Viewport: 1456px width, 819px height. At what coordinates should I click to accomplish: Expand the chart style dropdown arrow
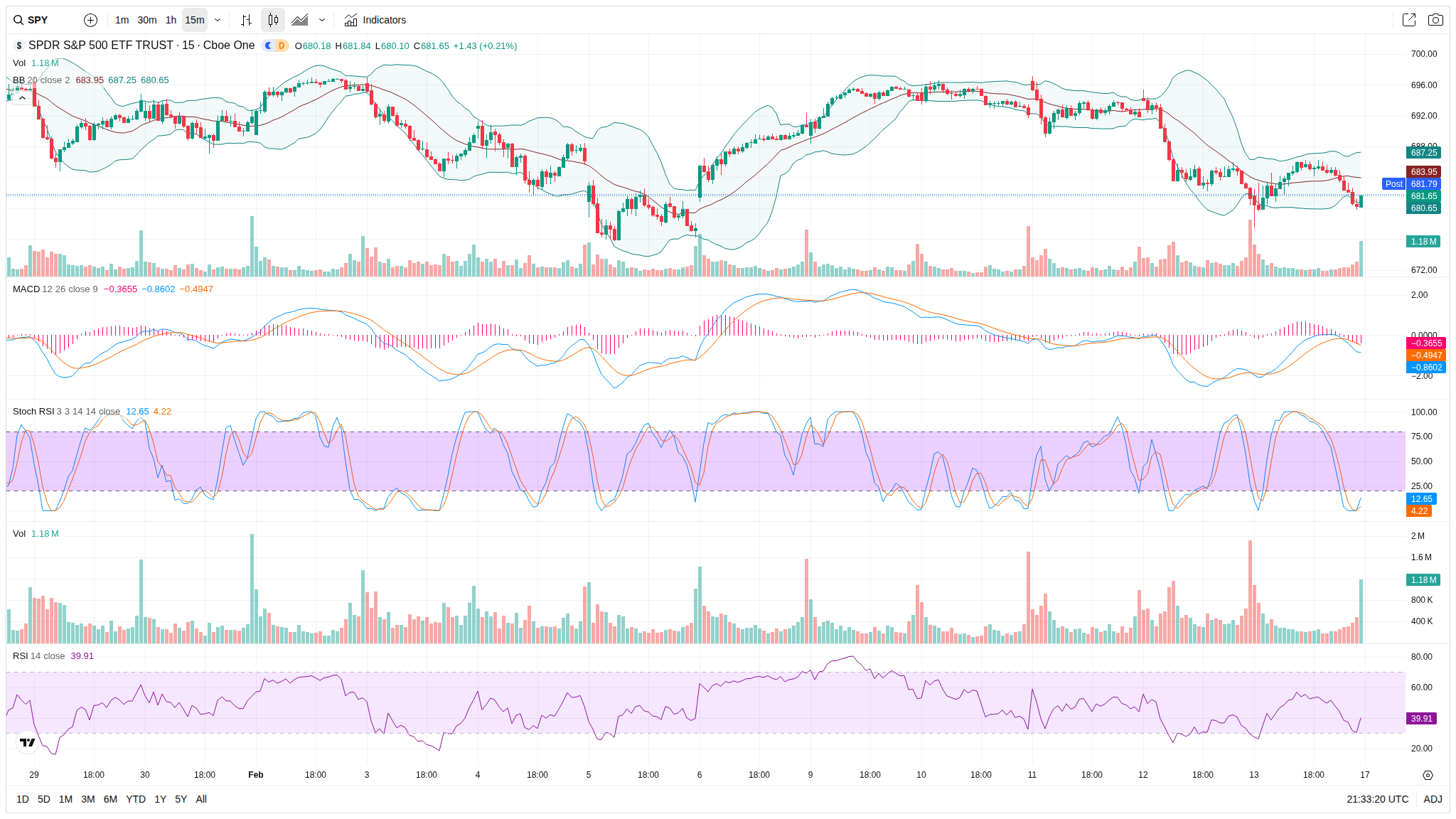click(322, 20)
